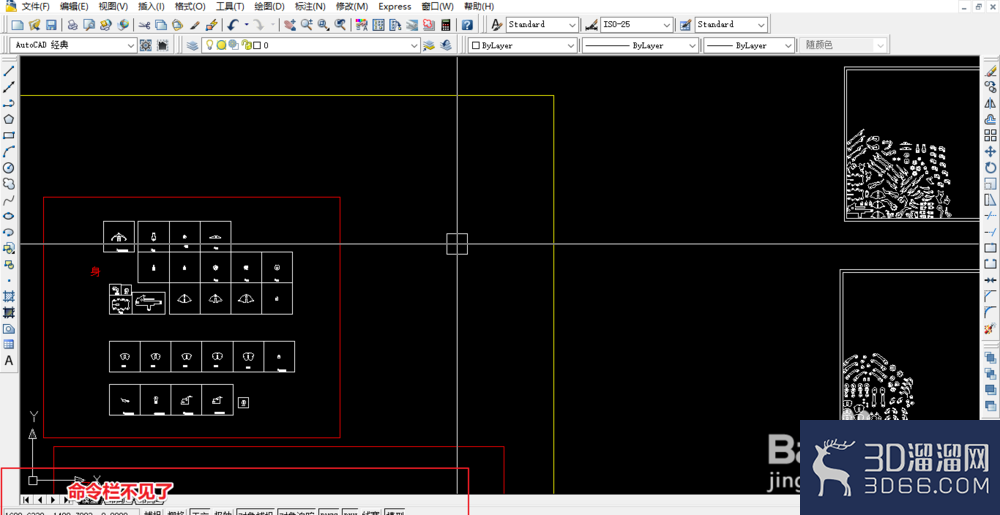The height and width of the screenshot is (515, 1000).
Task: Toggle 对象追踪 object tracking in status bar
Action: (296, 512)
